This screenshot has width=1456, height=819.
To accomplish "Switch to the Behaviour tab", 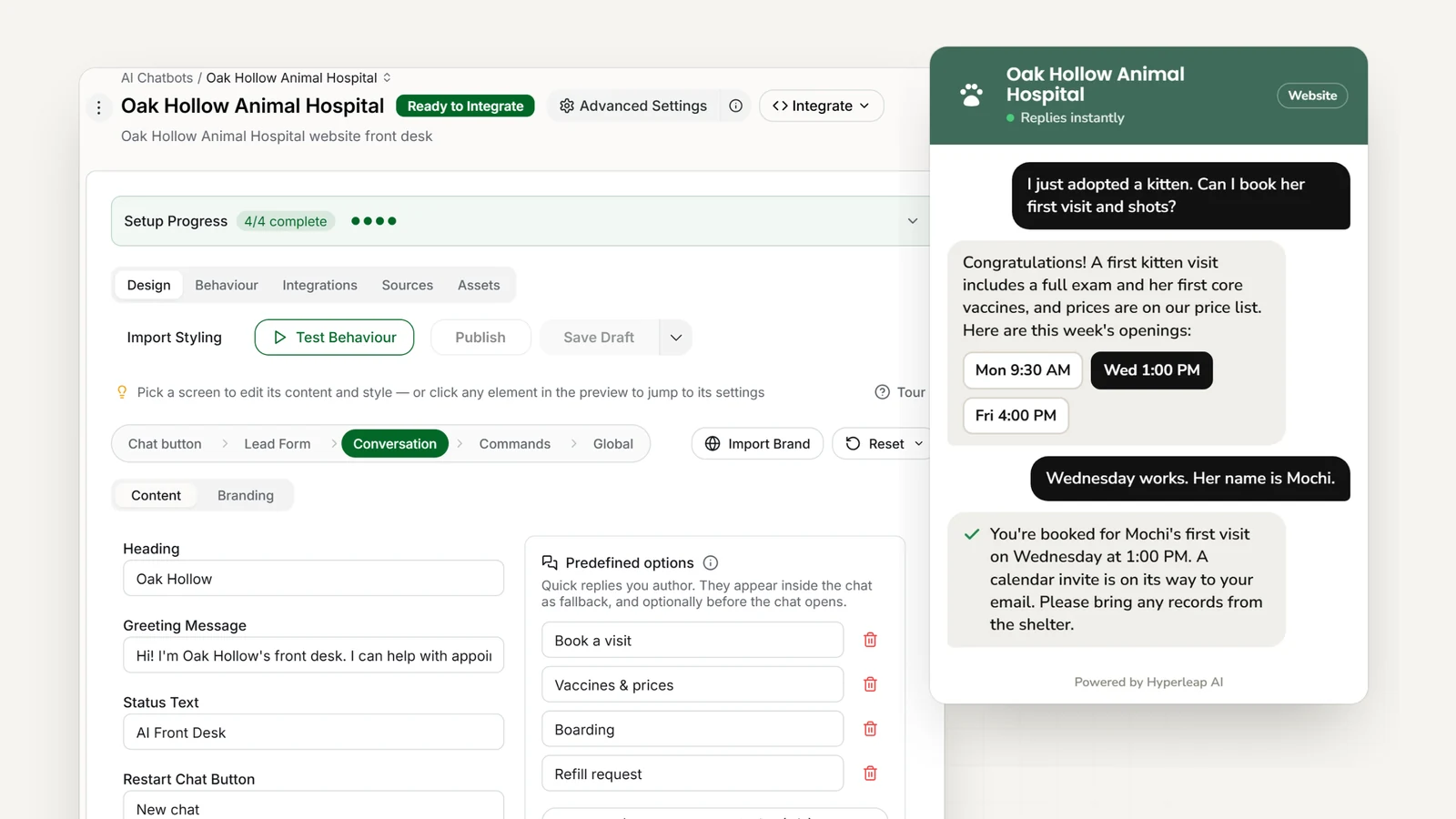I will coord(227,285).
